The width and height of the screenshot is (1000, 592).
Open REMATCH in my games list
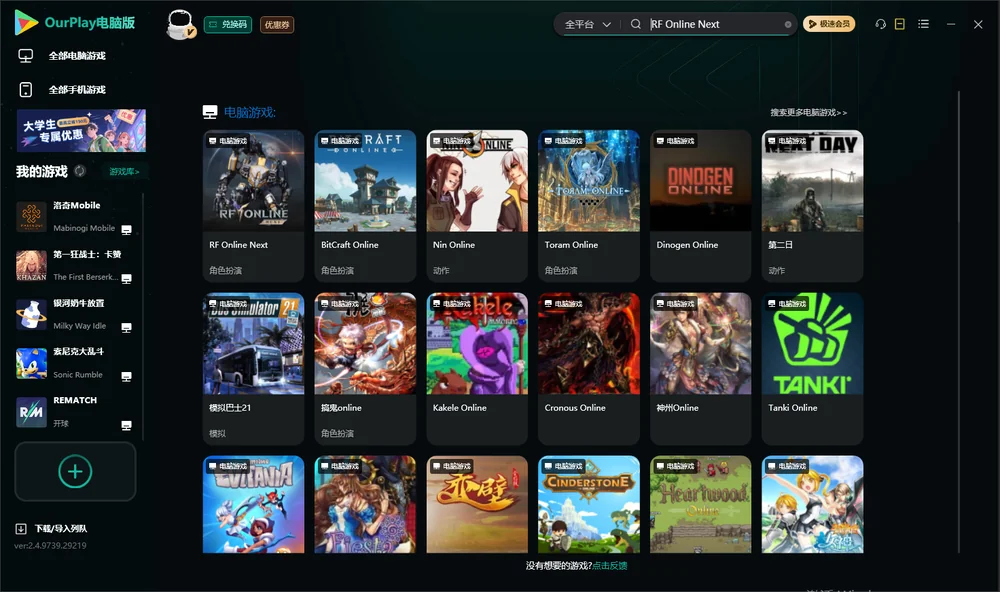click(75, 412)
